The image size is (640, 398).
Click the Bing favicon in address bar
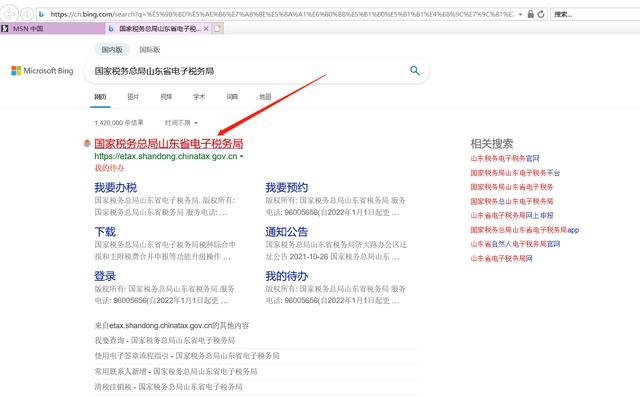pos(41,14)
